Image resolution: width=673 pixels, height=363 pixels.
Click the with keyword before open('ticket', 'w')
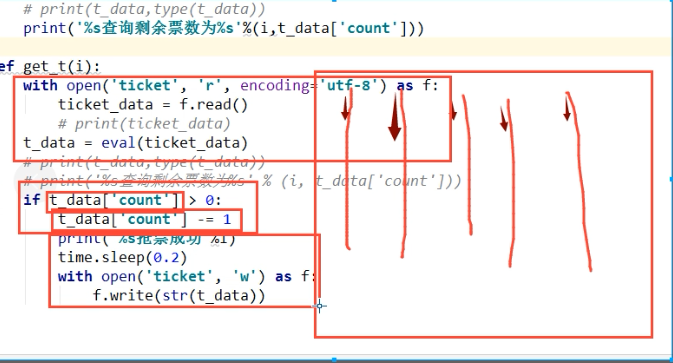75,276
